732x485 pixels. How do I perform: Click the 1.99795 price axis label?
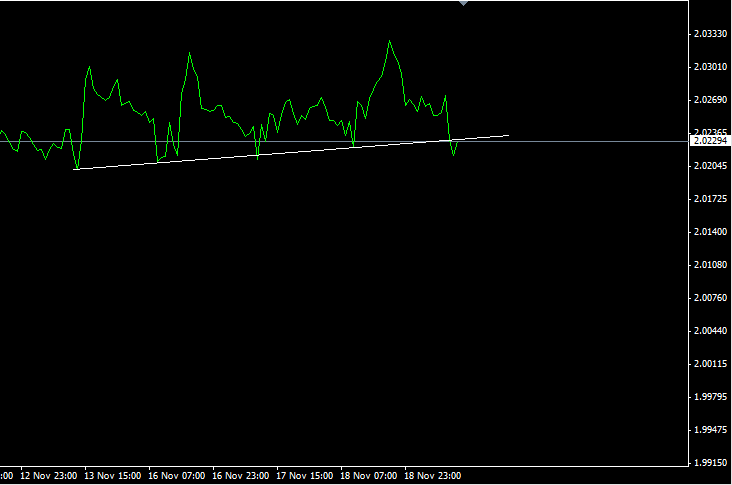coord(711,397)
